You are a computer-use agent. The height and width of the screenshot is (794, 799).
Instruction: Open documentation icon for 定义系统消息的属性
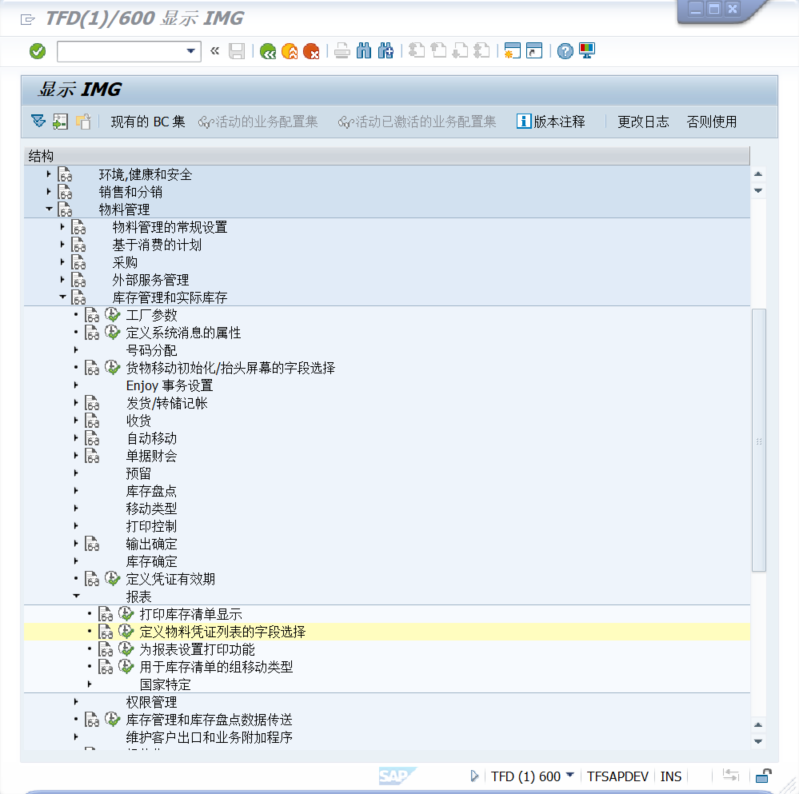[92, 333]
